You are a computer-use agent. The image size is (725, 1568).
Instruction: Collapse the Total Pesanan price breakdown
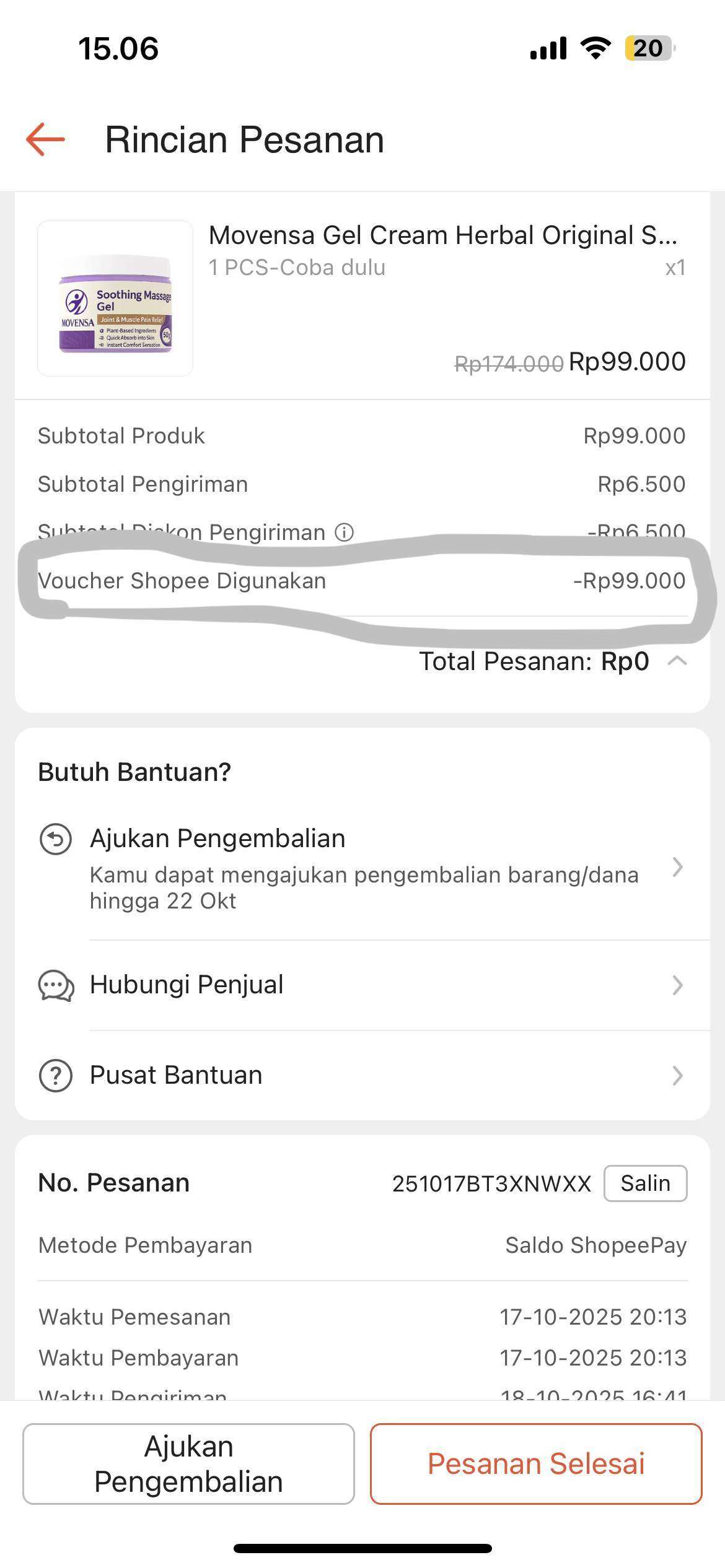click(x=677, y=661)
